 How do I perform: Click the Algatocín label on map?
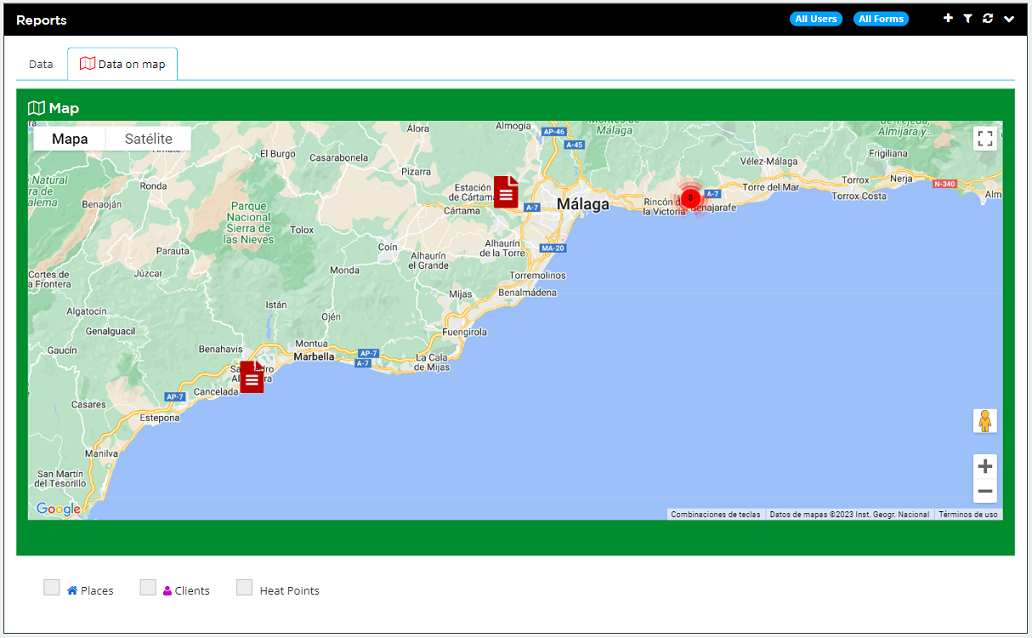tap(86, 311)
